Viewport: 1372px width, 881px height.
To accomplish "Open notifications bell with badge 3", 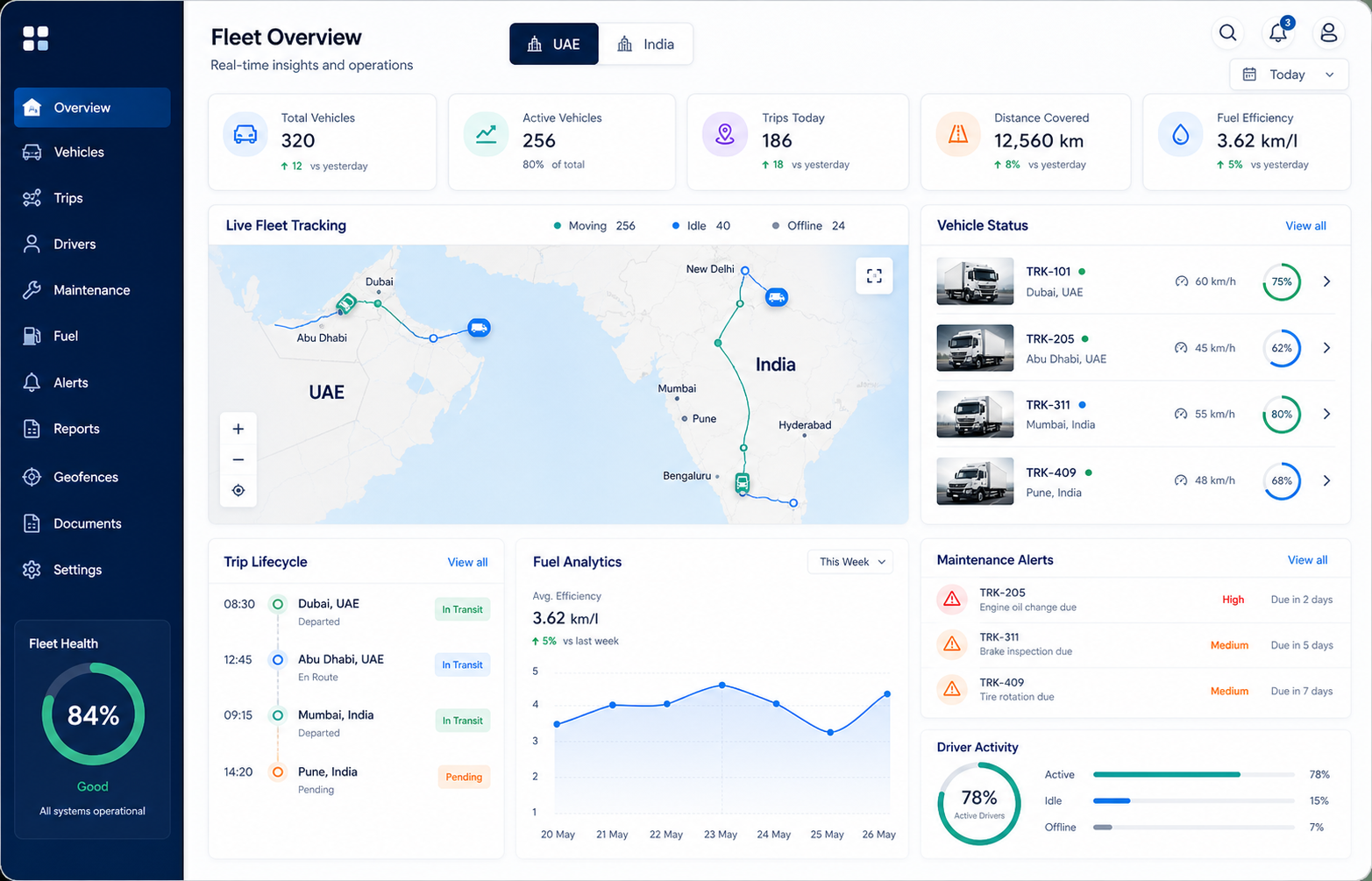I will point(1278,32).
